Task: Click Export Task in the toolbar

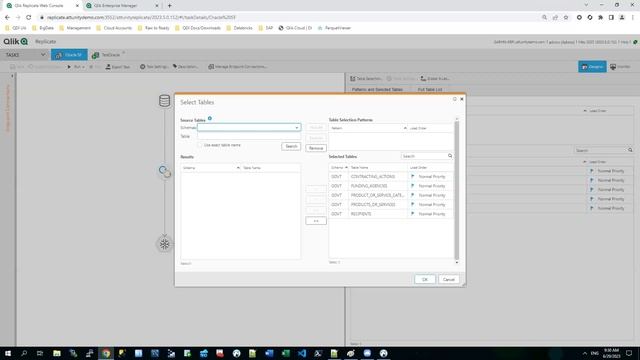Action: (x=118, y=67)
